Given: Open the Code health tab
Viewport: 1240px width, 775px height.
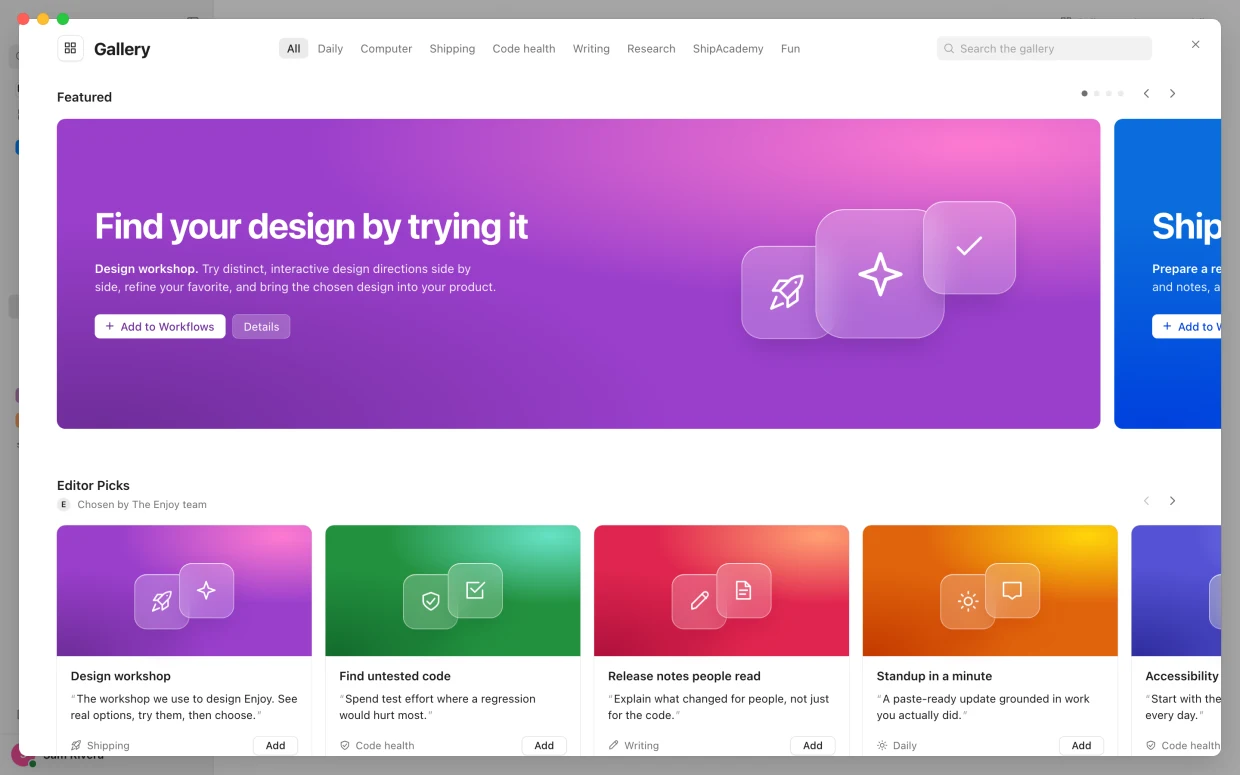Looking at the screenshot, I should pyautogui.click(x=524, y=48).
